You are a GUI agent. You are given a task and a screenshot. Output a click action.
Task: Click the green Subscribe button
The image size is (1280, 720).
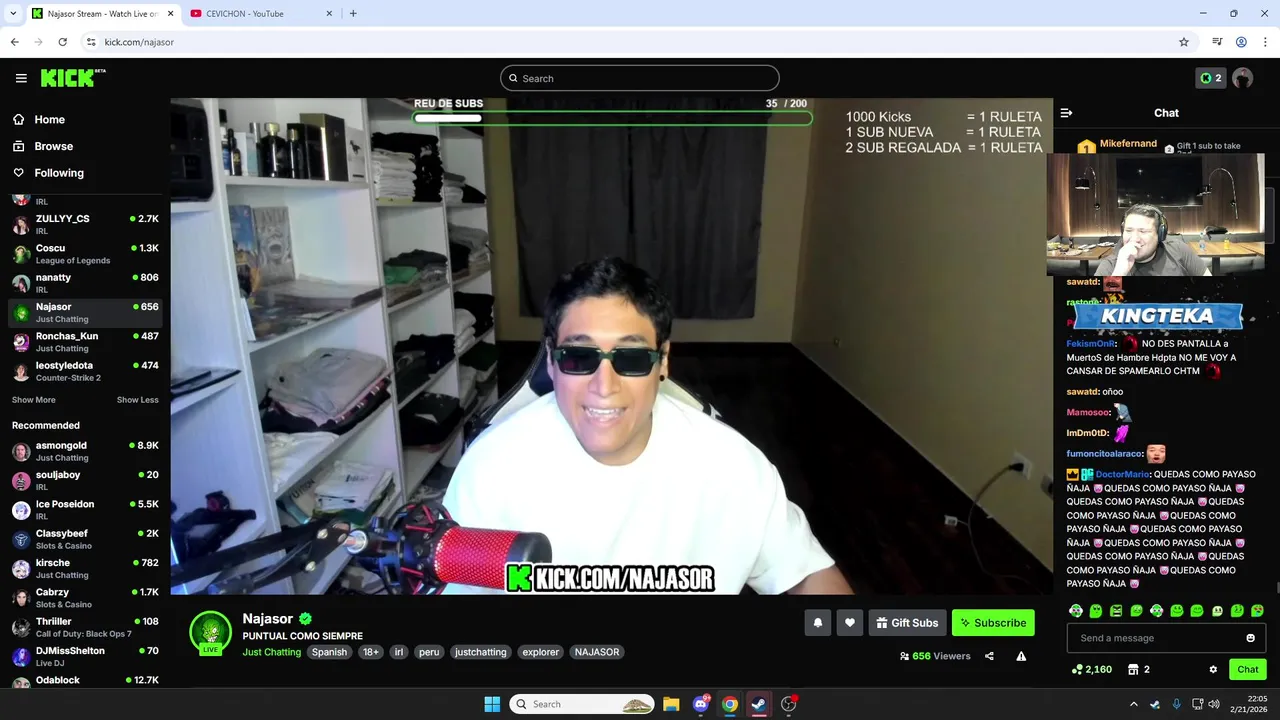(x=993, y=623)
